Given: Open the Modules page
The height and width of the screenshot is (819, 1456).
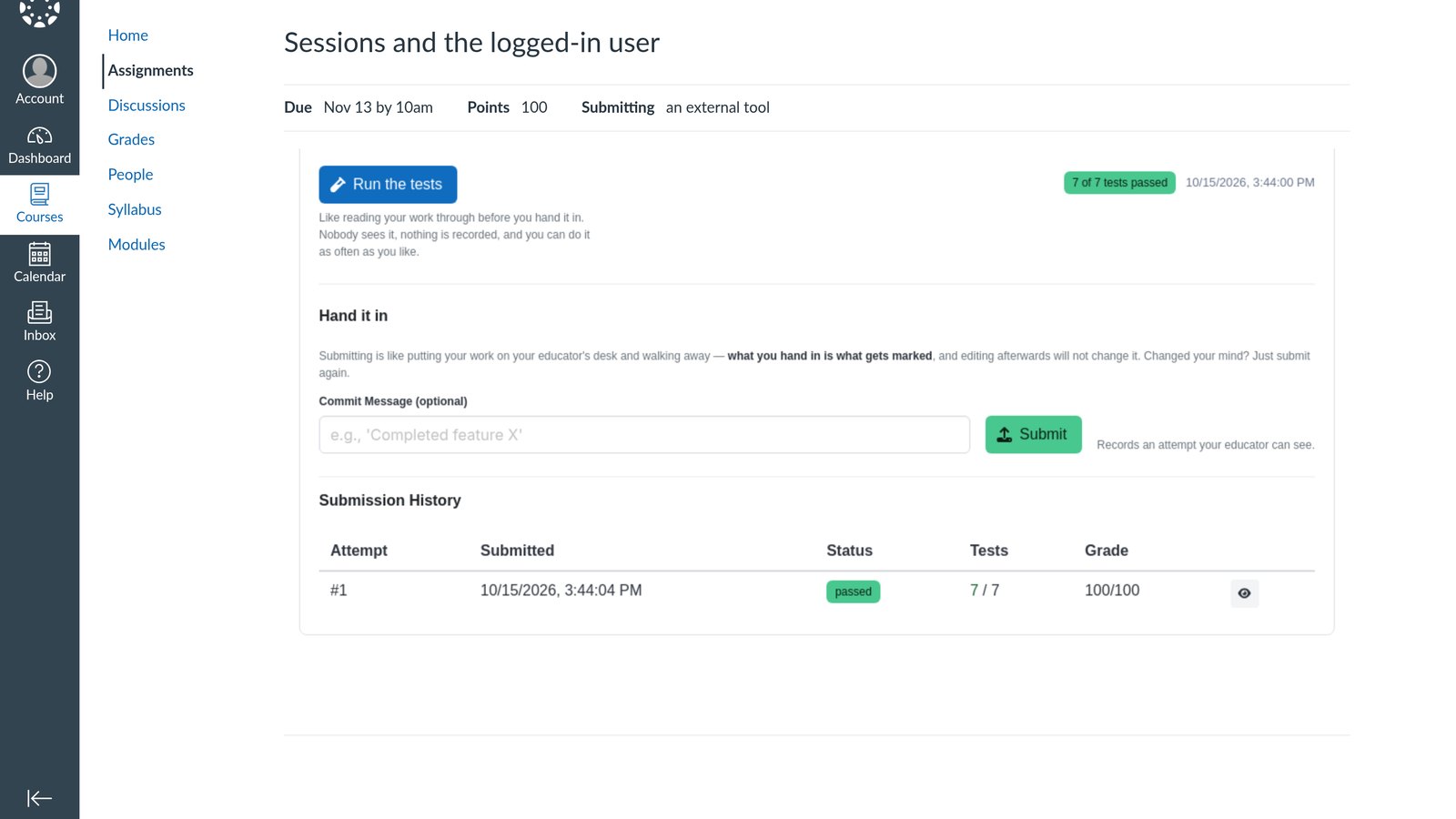Looking at the screenshot, I should (x=136, y=245).
